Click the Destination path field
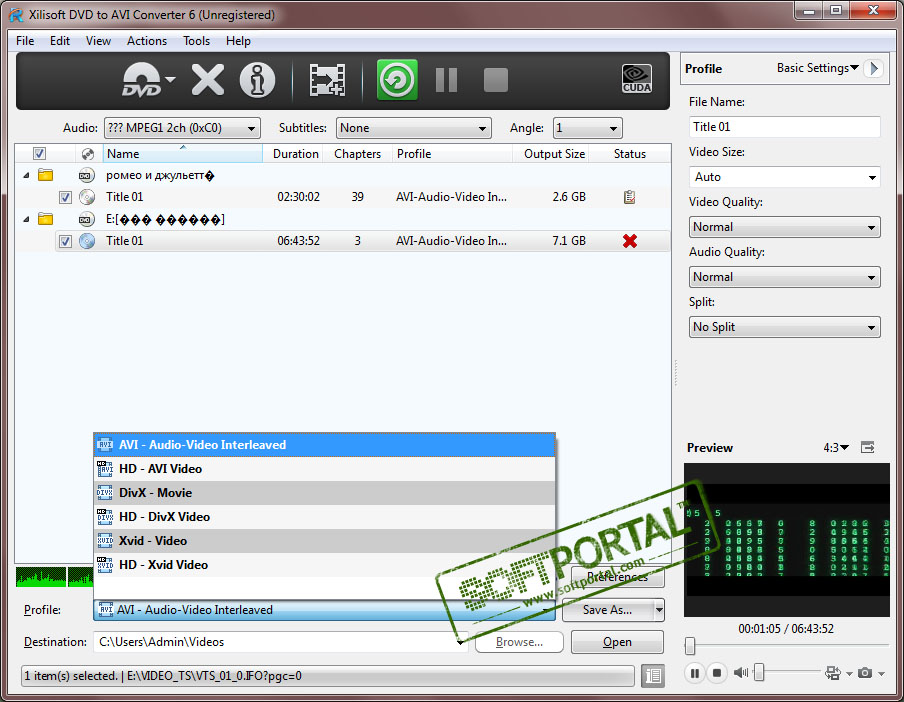This screenshot has width=904, height=702. [280, 642]
